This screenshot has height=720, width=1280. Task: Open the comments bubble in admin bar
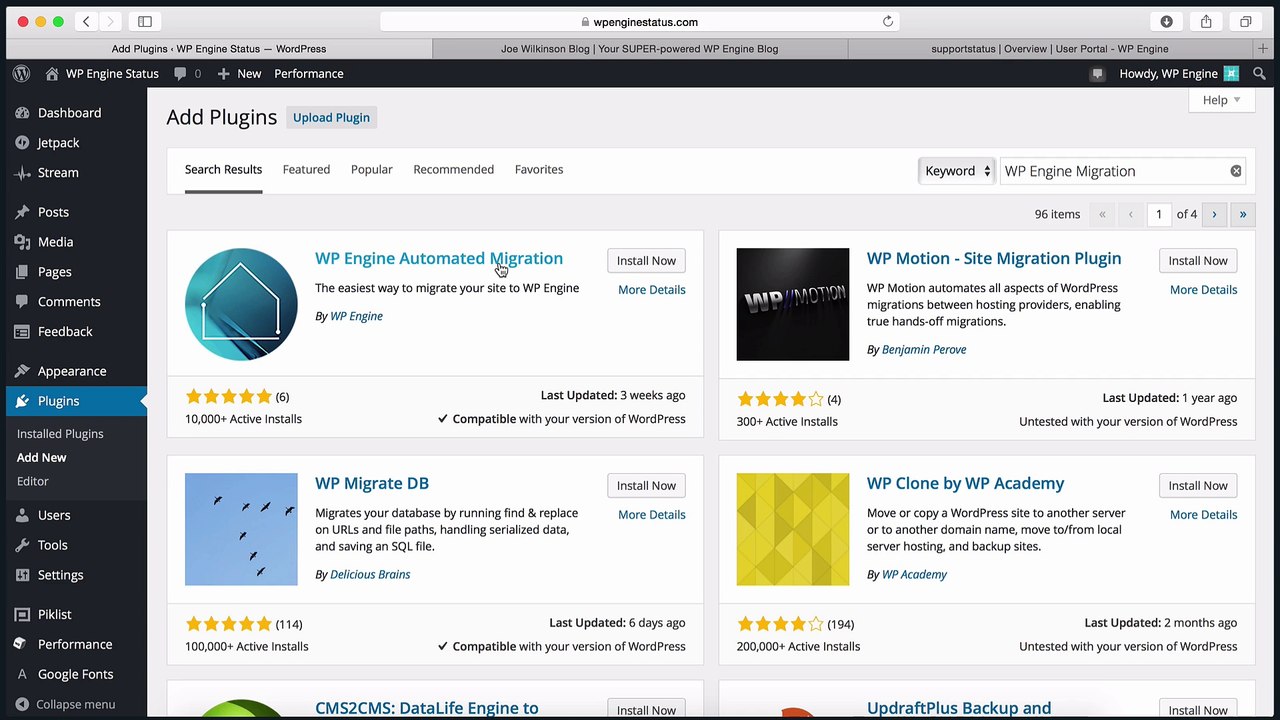click(x=187, y=73)
